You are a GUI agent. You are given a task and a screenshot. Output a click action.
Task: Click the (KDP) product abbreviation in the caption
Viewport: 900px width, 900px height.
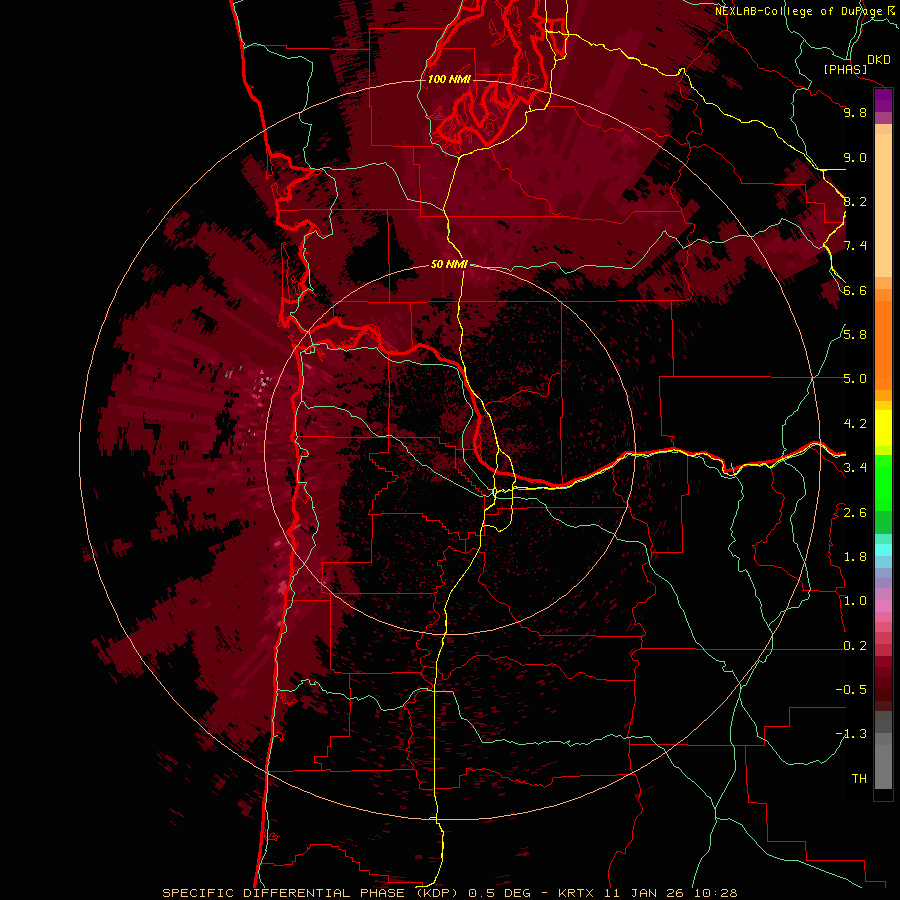[436, 893]
